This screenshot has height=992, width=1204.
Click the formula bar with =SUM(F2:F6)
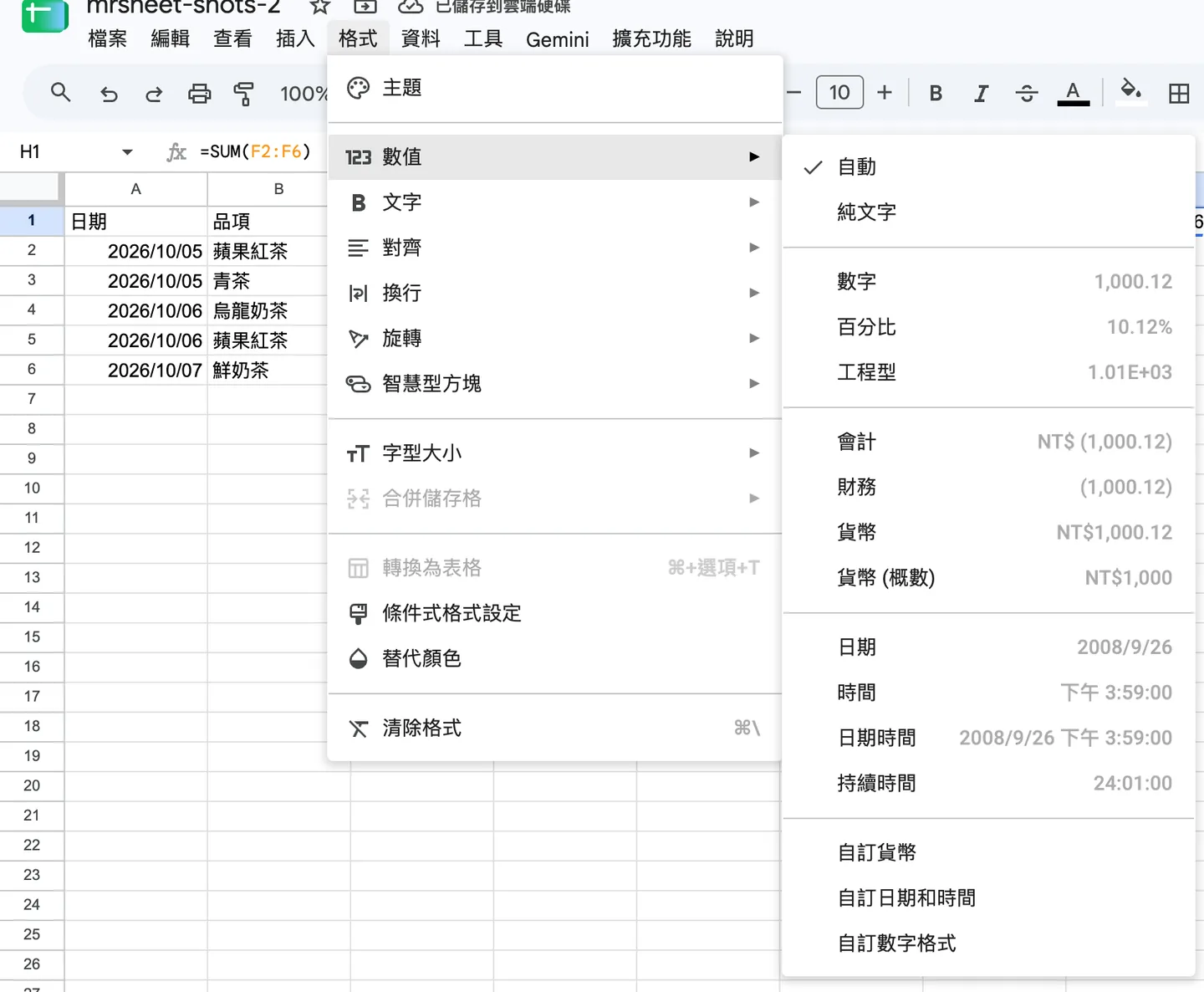point(255,151)
